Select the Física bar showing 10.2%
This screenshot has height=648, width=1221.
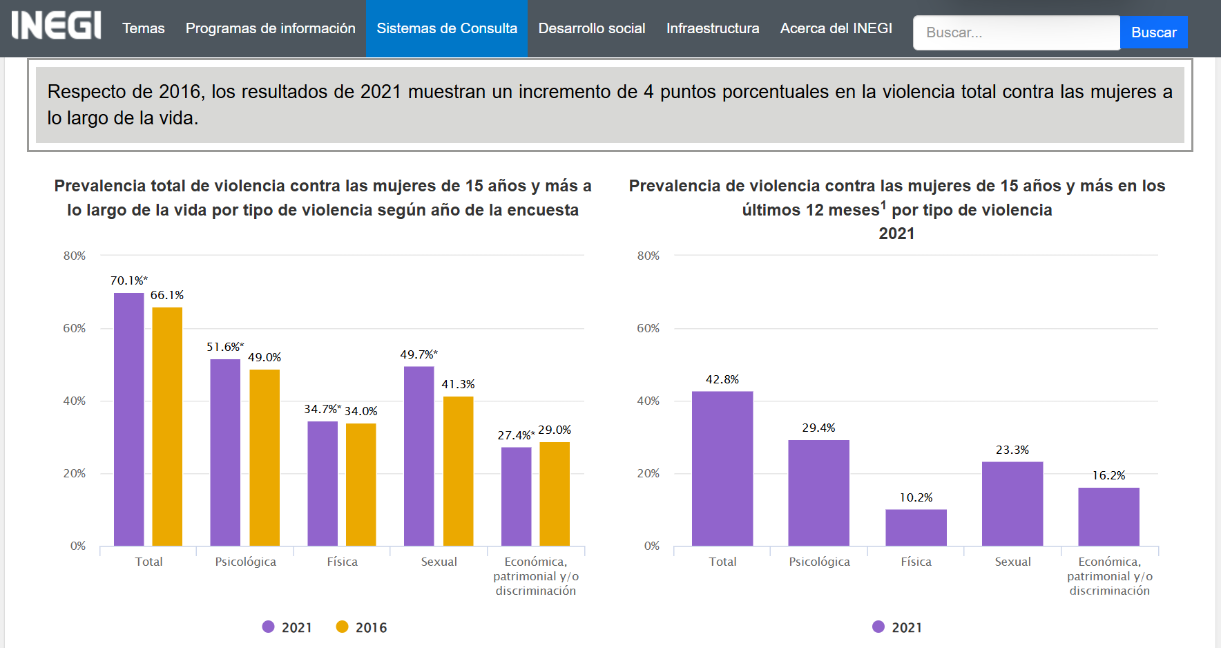915,525
